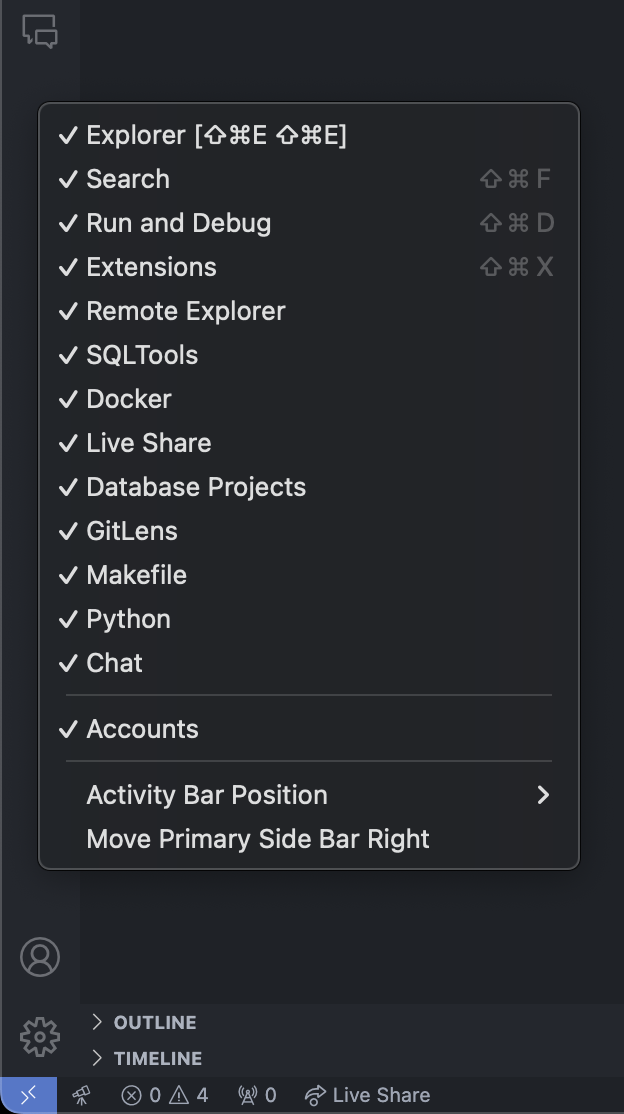Viewport: 624px width, 1114px height.
Task: Open errors count icon in status bar
Action: [141, 1095]
